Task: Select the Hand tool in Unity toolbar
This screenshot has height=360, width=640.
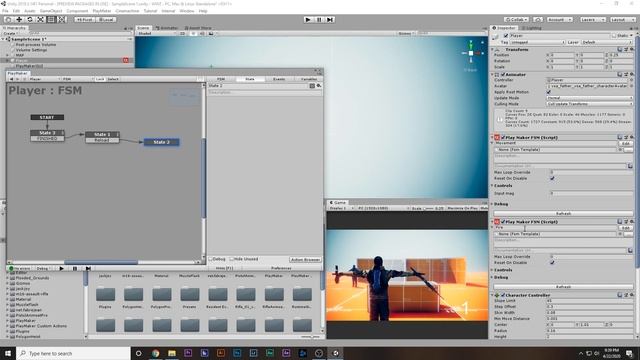Action: point(8,20)
